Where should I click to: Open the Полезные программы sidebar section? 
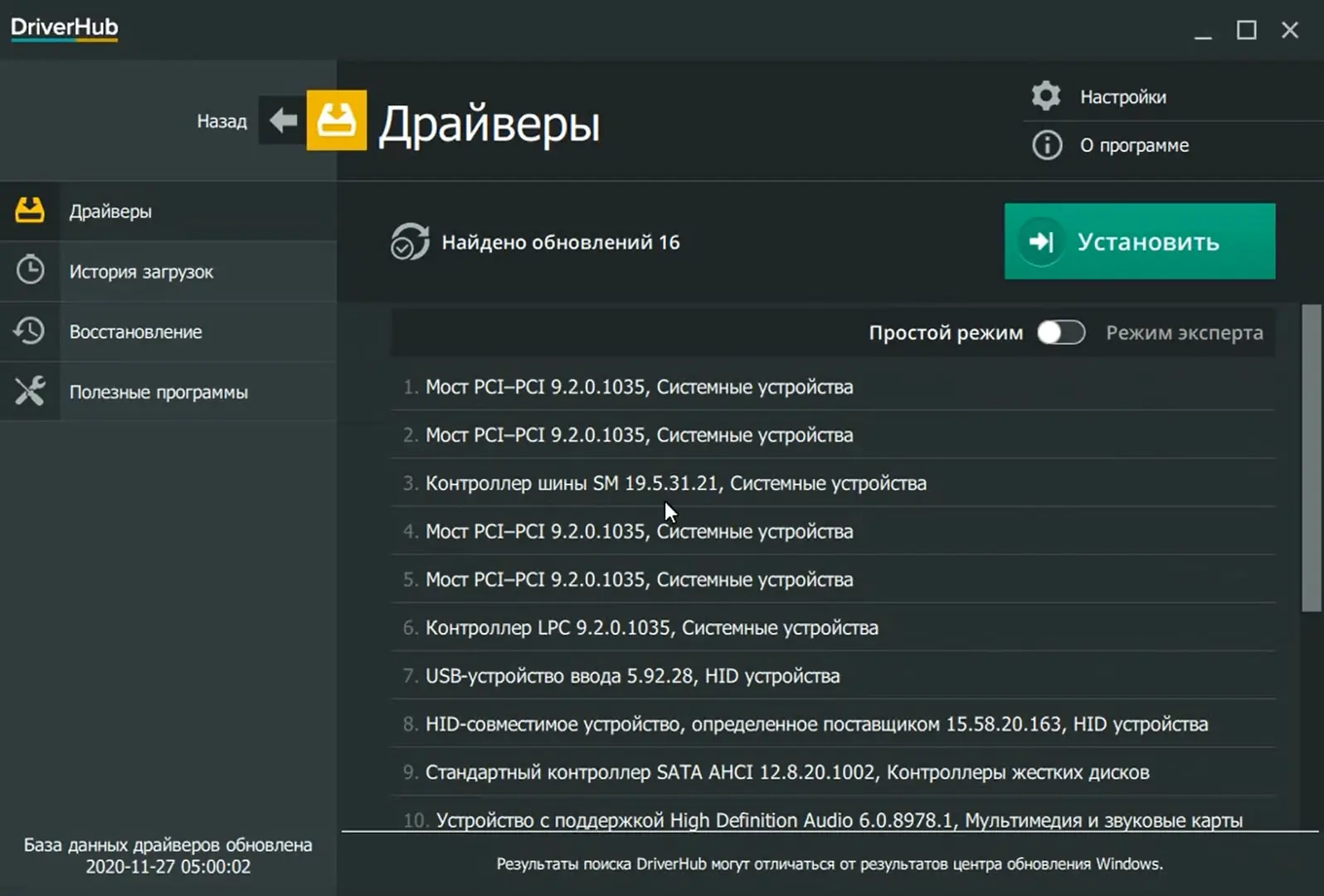pyautogui.click(x=158, y=392)
